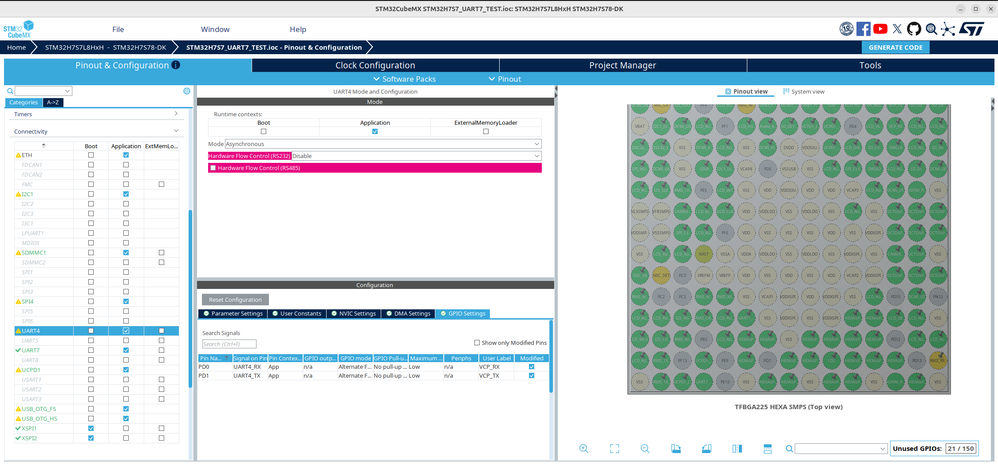
Task: Open the NVIC Settings tab
Action: click(356, 313)
